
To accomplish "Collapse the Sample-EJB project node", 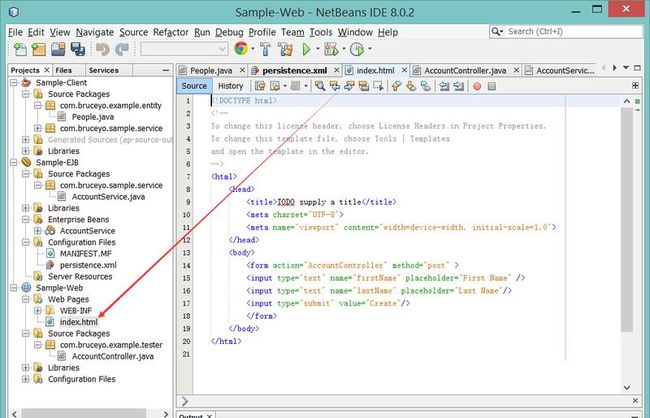I will (x=14, y=162).
